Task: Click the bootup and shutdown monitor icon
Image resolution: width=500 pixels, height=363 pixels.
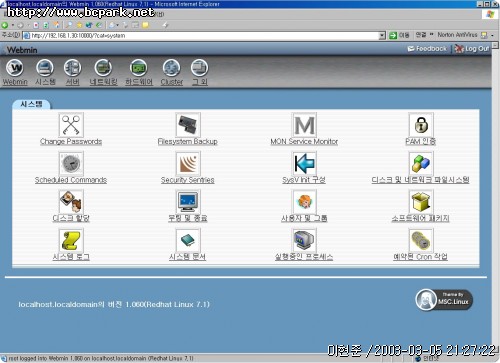Action: (188, 202)
